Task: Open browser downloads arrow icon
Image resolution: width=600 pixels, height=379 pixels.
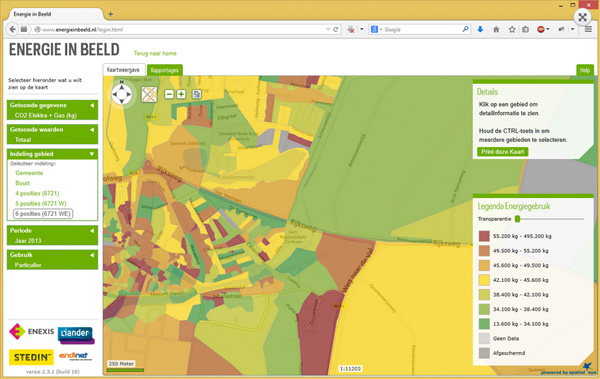Action: (480, 29)
